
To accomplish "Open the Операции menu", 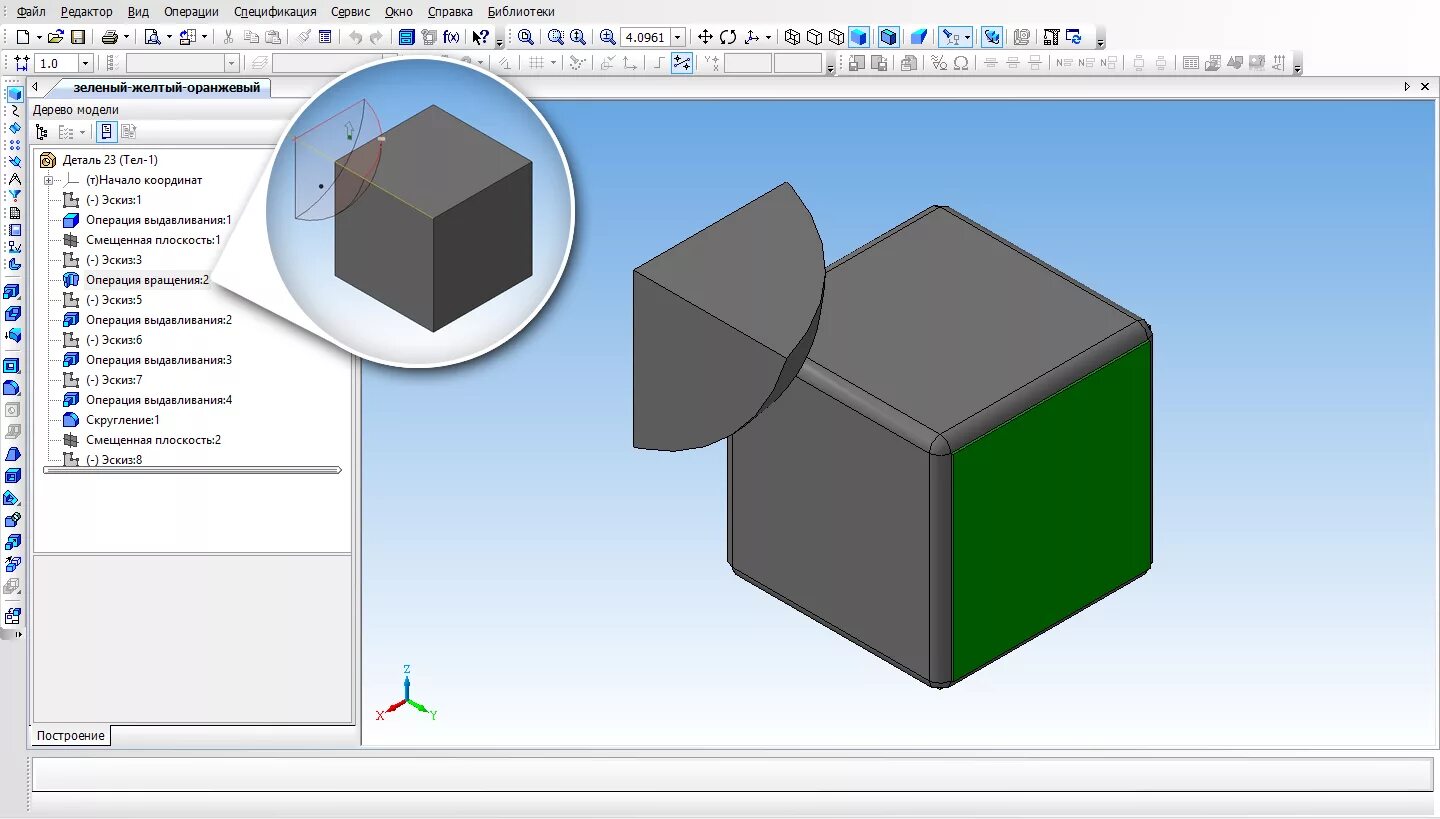I will [192, 12].
